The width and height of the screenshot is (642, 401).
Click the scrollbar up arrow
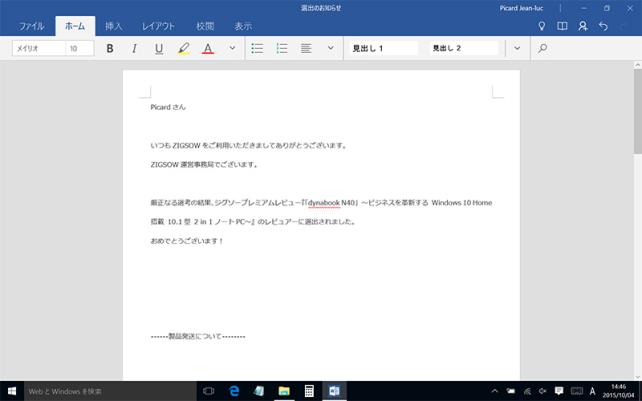[638, 65]
